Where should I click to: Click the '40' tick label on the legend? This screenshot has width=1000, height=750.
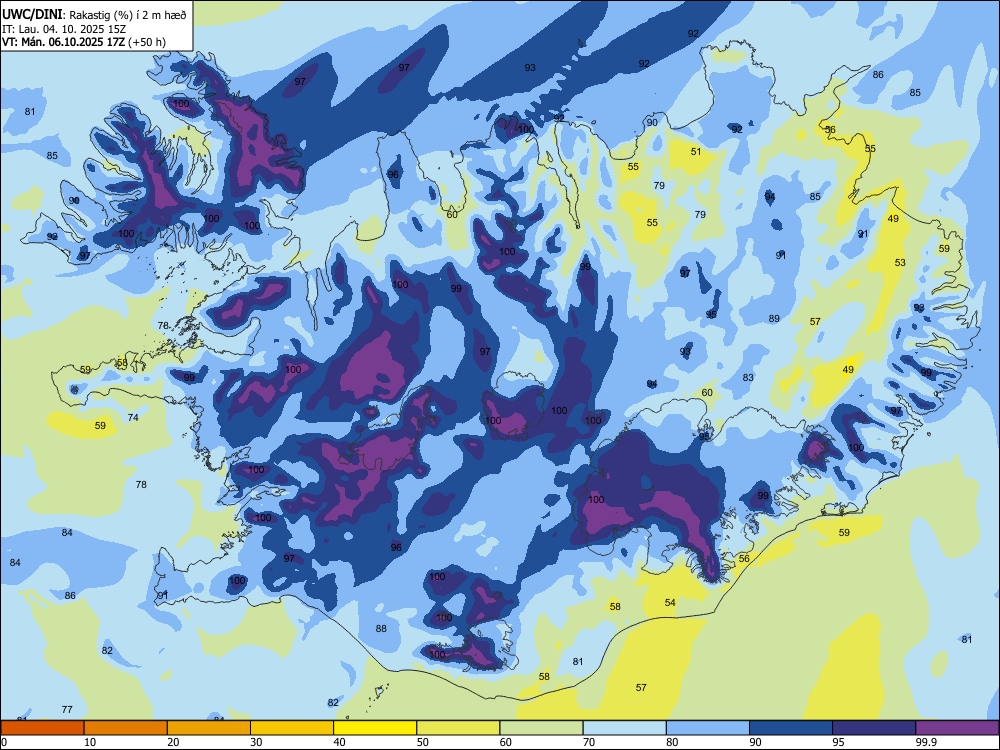click(x=339, y=742)
